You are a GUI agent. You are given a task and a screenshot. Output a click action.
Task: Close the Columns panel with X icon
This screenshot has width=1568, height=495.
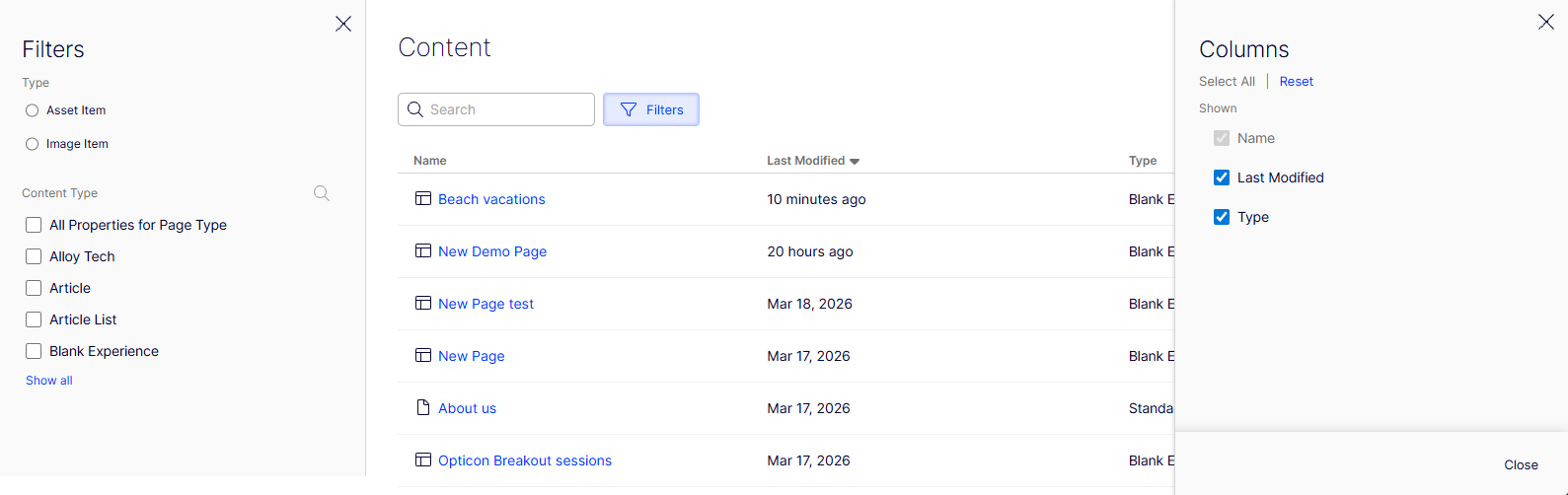1546,22
